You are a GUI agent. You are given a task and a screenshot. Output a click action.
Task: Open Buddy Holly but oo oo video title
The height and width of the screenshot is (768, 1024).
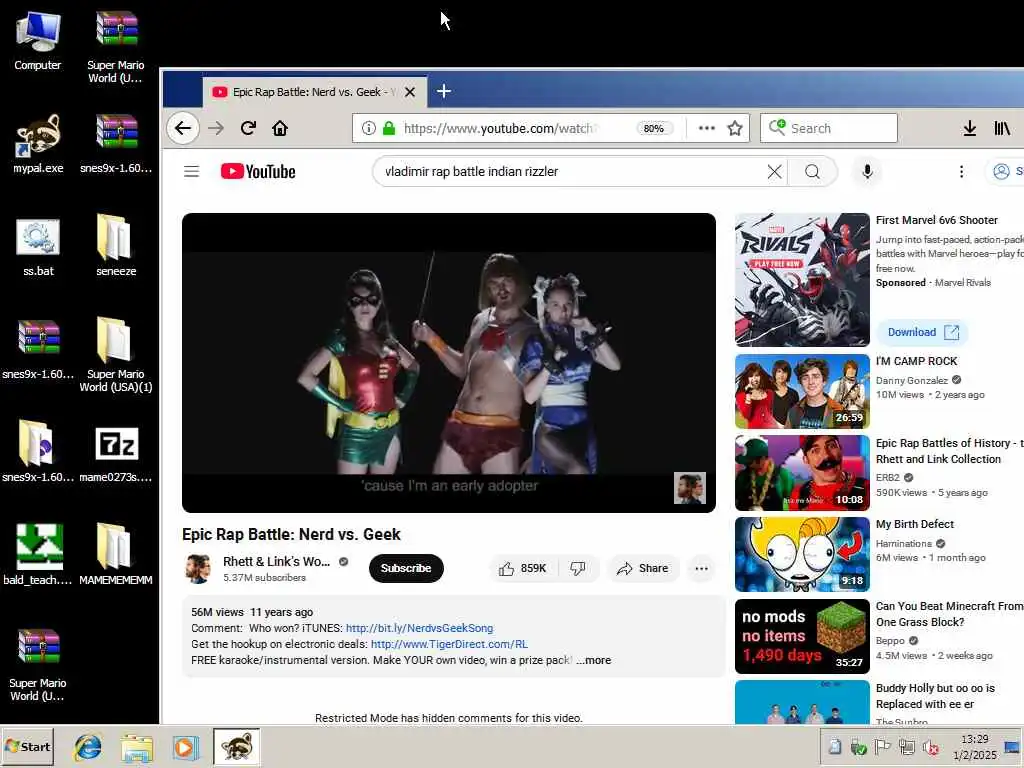pos(935,696)
